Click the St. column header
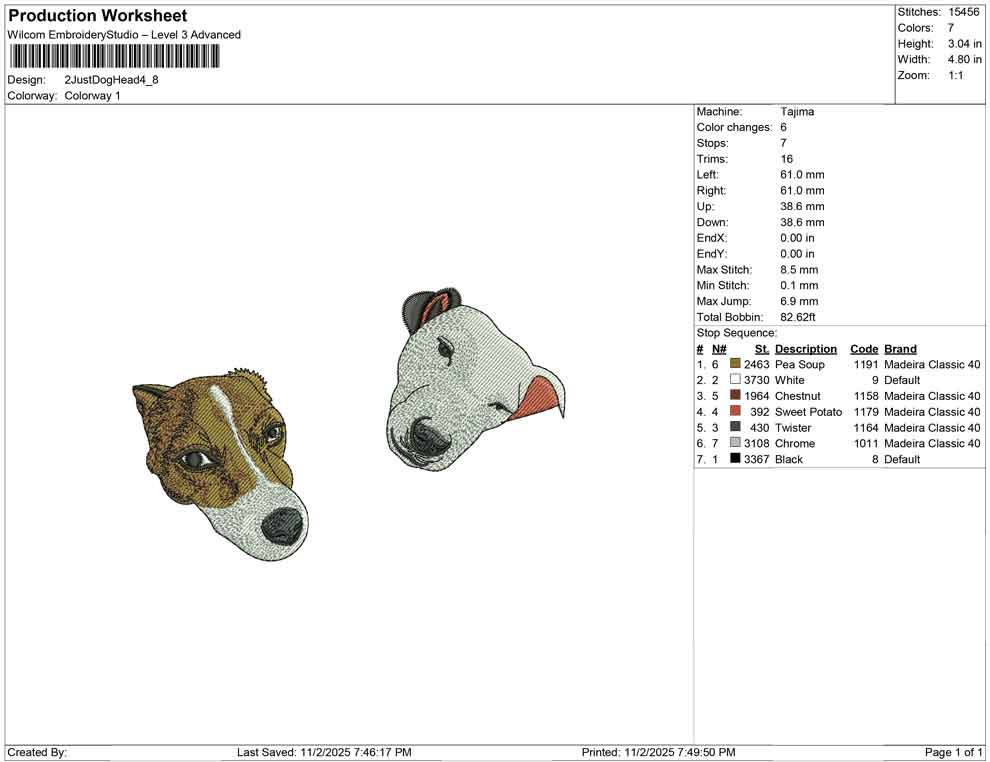 coord(761,348)
